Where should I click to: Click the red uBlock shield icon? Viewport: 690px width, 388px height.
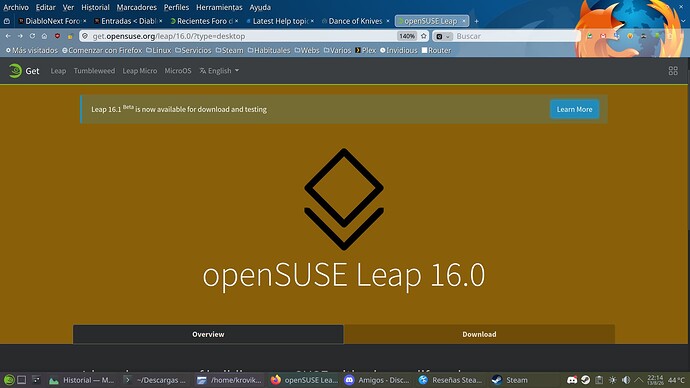point(57,36)
